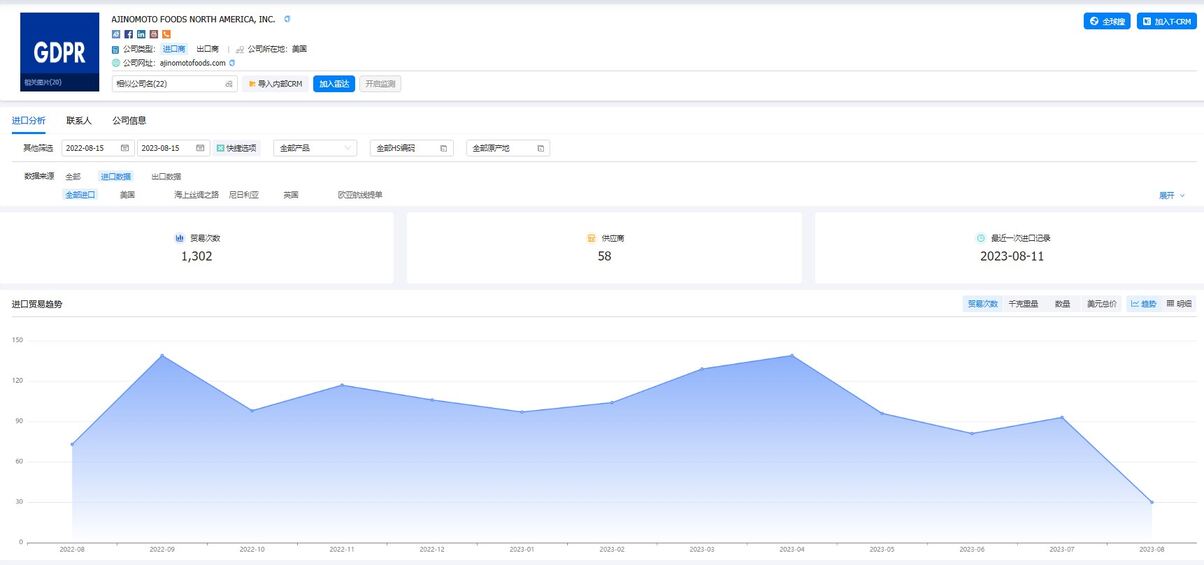
Task: Open the LinkedIn social icon
Action: (141, 34)
